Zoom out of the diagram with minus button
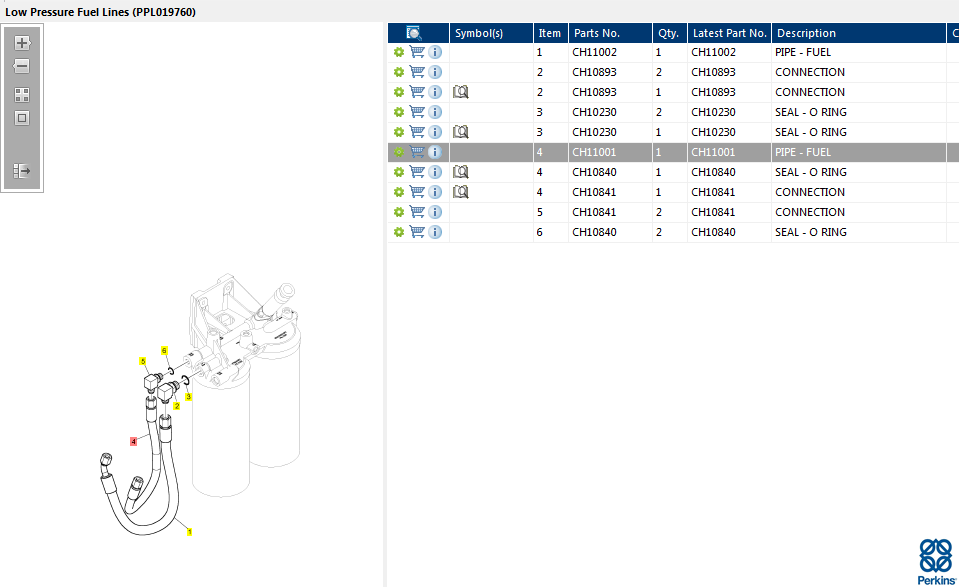The image size is (959, 587). tap(22, 66)
